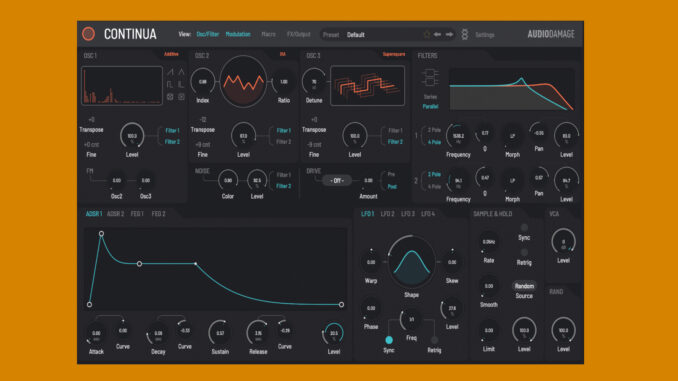Screen dimensions: 678x381
Task: Set Drive to Post position
Action: point(392,186)
